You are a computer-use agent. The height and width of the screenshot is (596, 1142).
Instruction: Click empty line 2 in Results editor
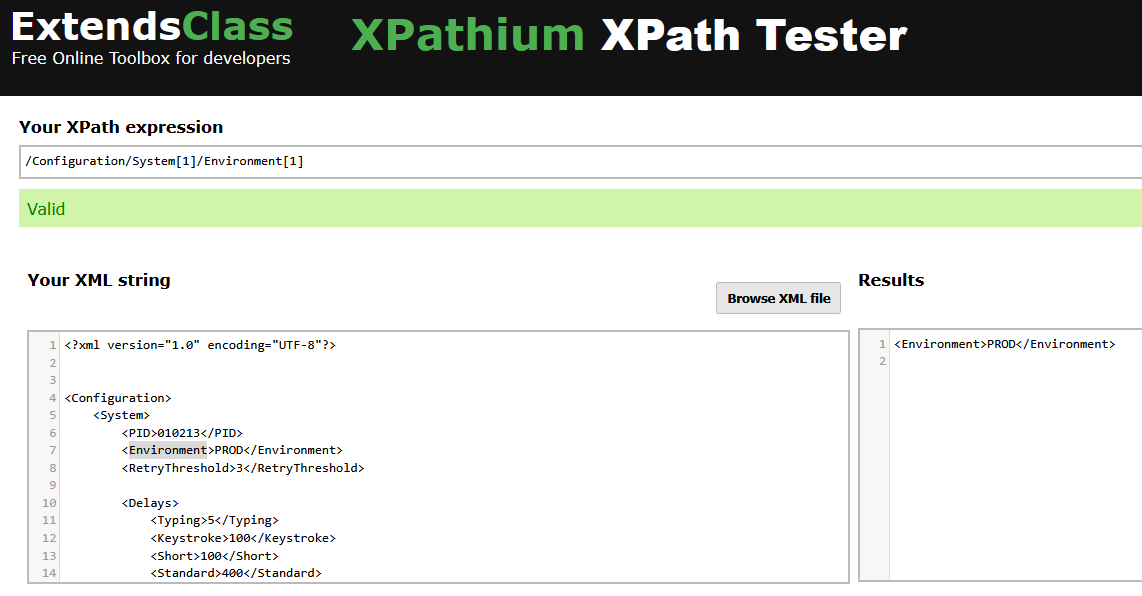1015,361
